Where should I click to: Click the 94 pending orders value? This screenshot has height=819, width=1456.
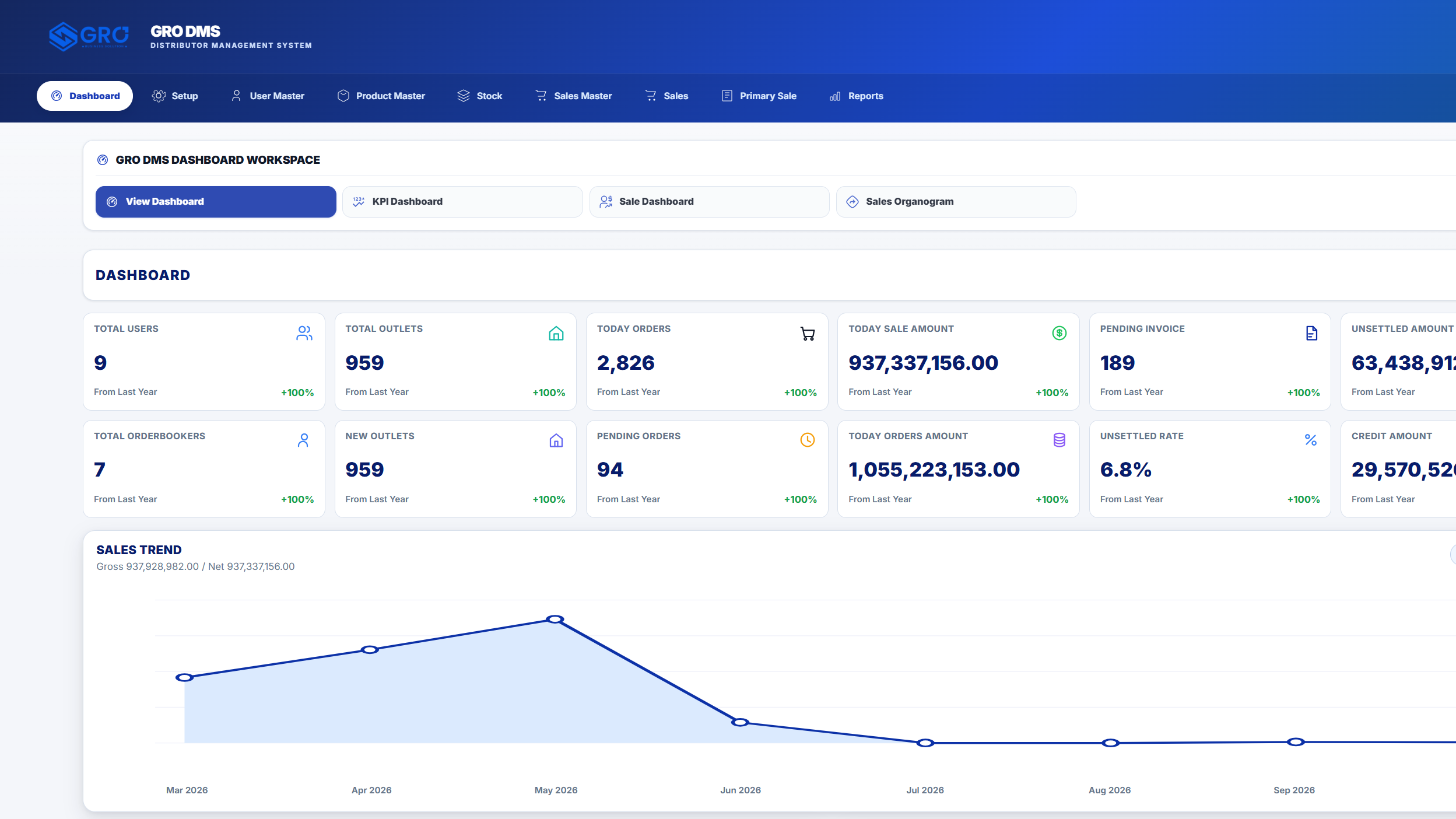[610, 470]
